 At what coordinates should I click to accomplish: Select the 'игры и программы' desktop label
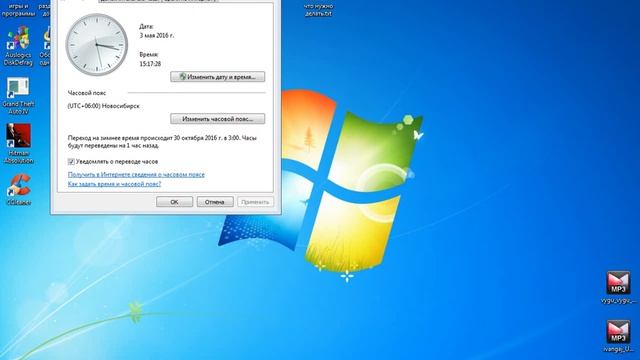[x=18, y=10]
